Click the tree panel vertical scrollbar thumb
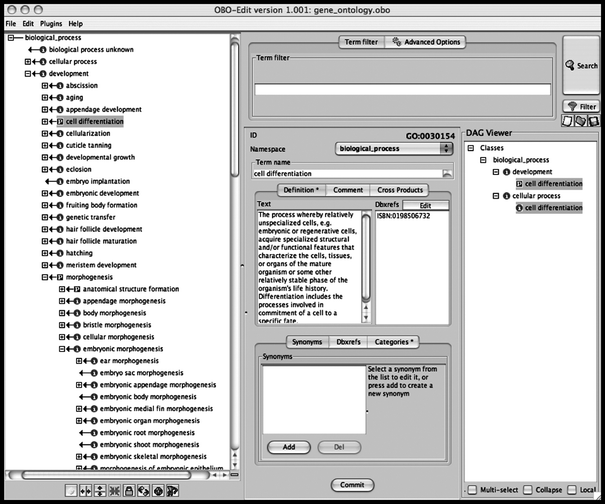Screen dimensions: 605x504 (x=234, y=109)
